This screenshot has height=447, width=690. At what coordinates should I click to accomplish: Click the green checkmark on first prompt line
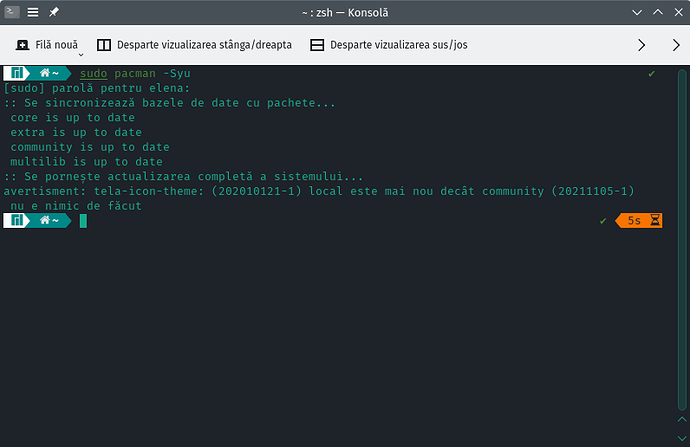(652, 74)
